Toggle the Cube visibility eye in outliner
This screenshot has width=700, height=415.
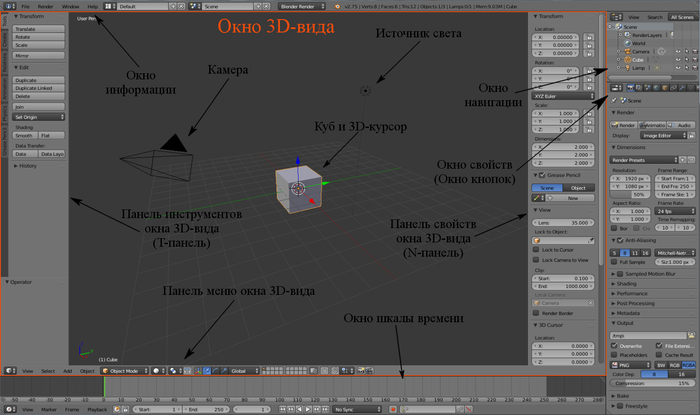pyautogui.click(x=678, y=59)
